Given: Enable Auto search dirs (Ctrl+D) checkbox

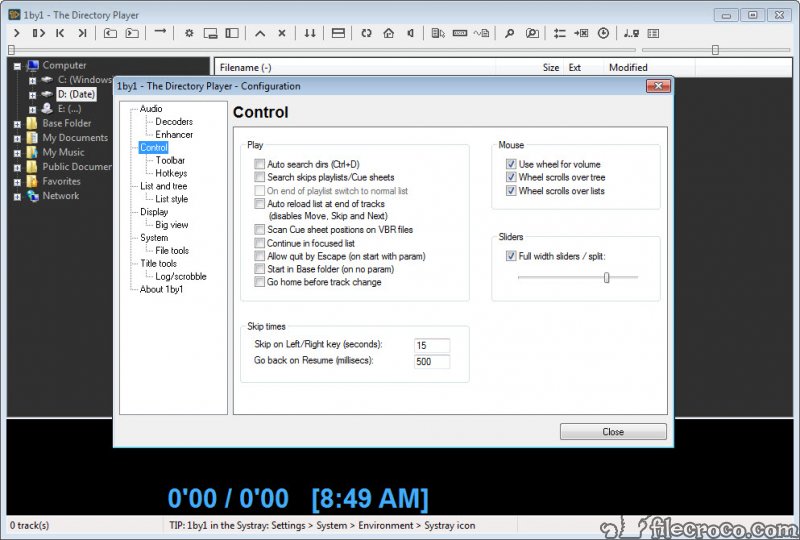Looking at the screenshot, I should [x=259, y=164].
